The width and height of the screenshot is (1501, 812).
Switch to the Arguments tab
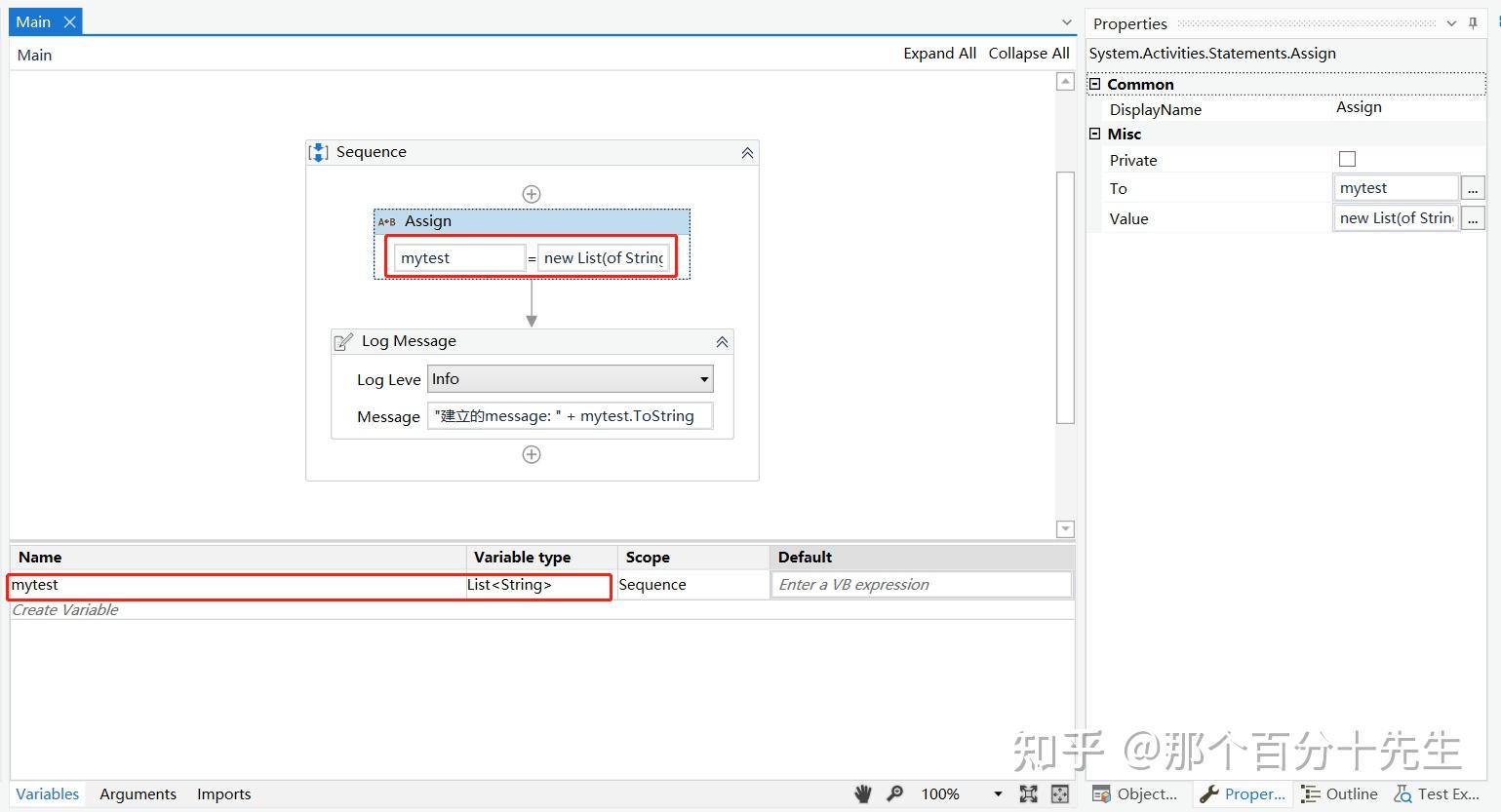(x=138, y=794)
